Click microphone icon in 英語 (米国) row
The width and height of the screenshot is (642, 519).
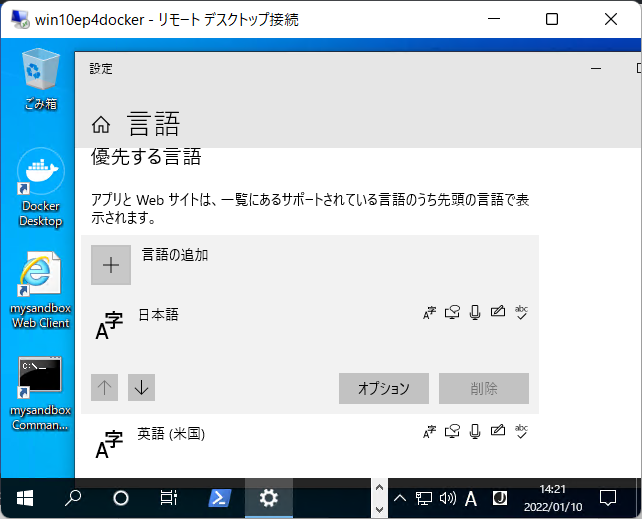475,431
